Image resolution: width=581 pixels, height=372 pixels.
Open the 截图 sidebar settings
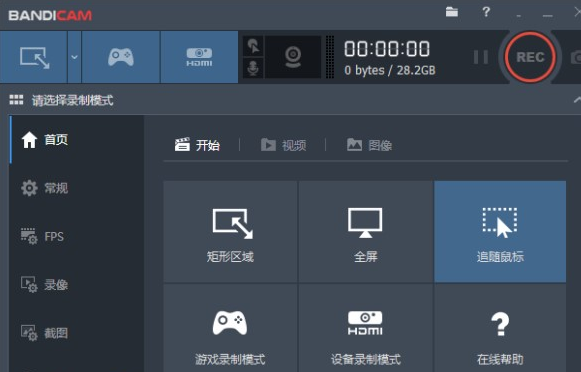(44, 333)
